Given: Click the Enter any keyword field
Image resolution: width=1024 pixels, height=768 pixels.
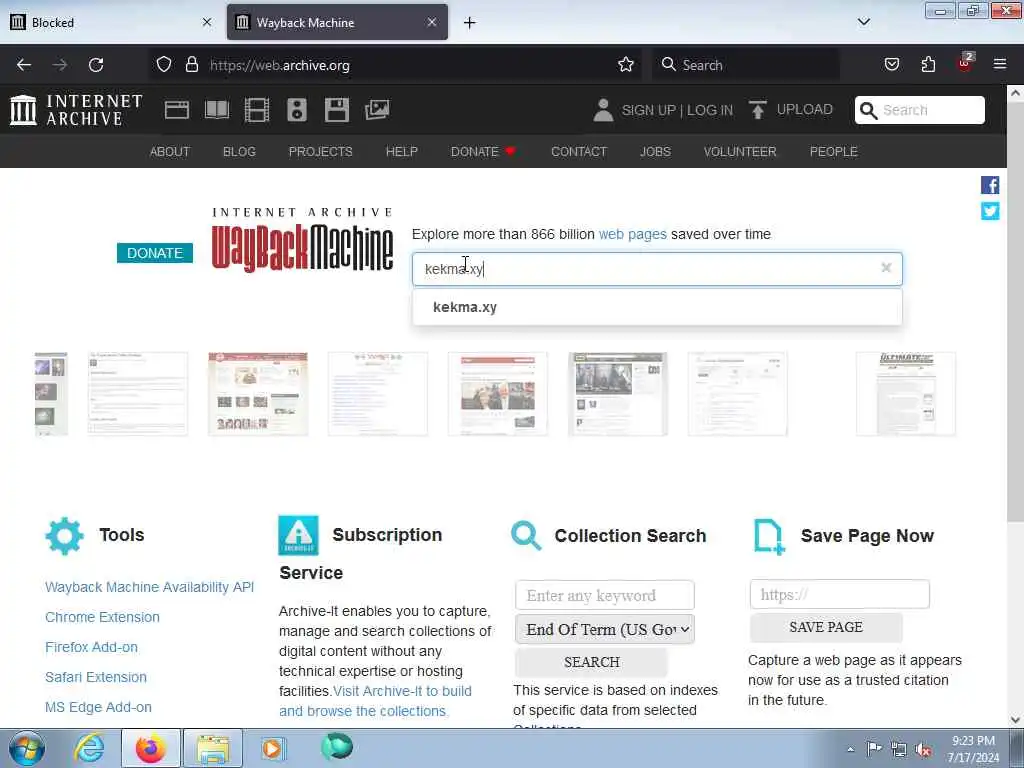Looking at the screenshot, I should tap(605, 595).
